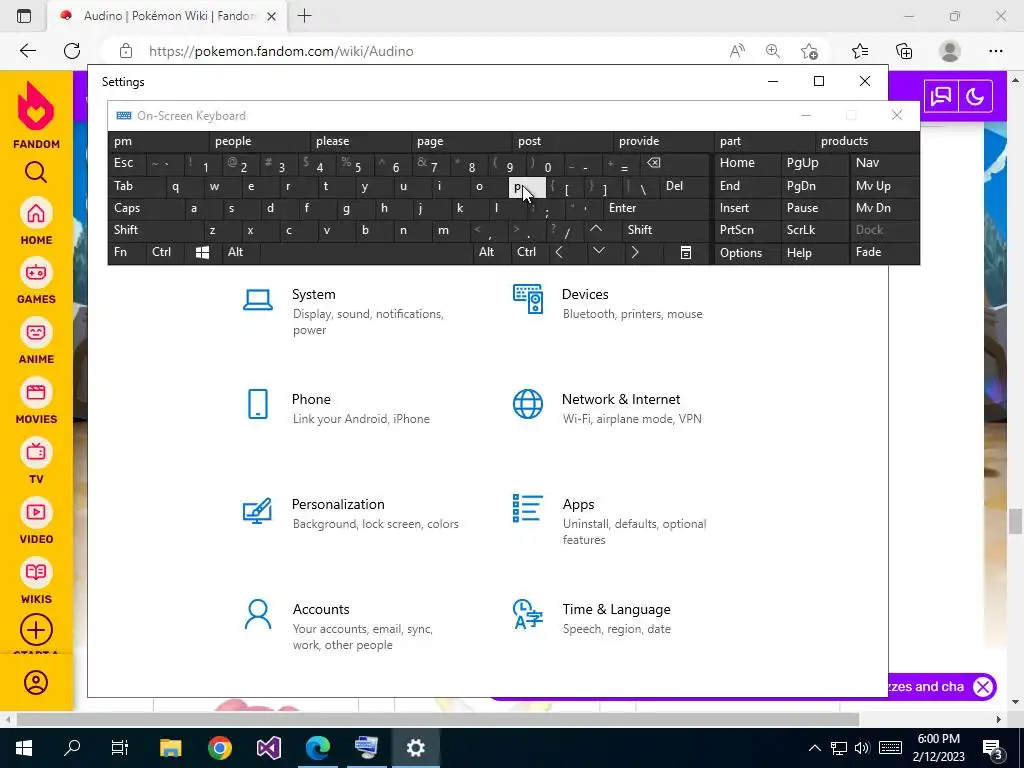This screenshot has height=768, width=1024.
Task: Open Edge Settings and more menu
Action: (x=995, y=51)
